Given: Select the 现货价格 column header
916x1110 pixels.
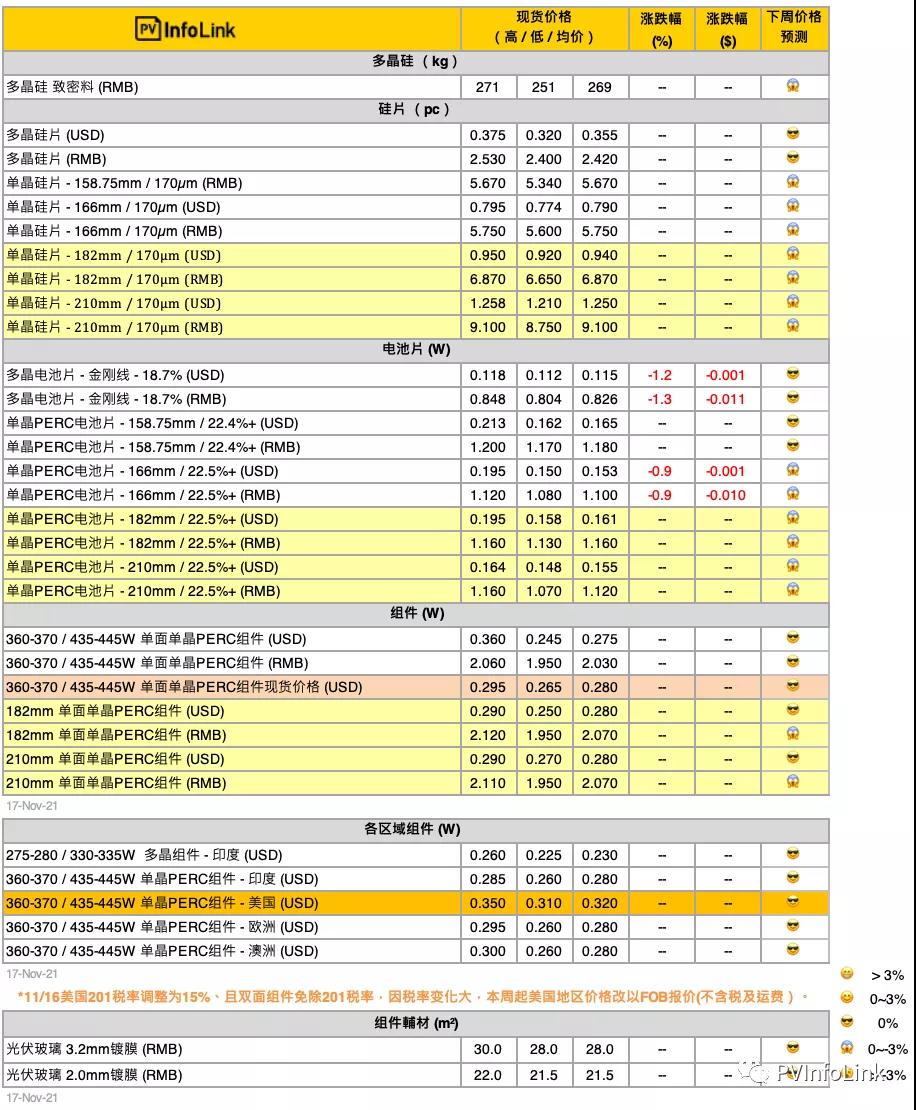Looking at the screenshot, I should tap(544, 28).
